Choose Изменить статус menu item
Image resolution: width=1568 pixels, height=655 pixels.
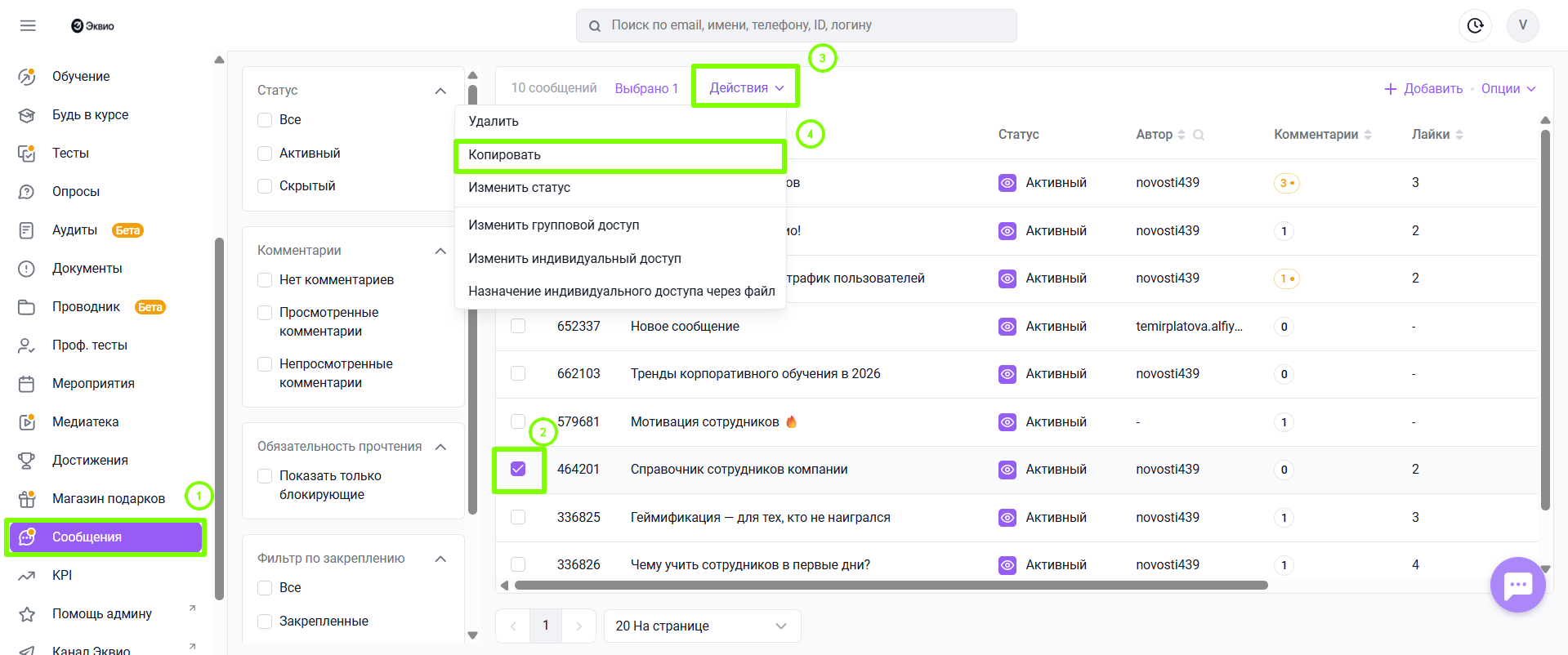(x=520, y=188)
